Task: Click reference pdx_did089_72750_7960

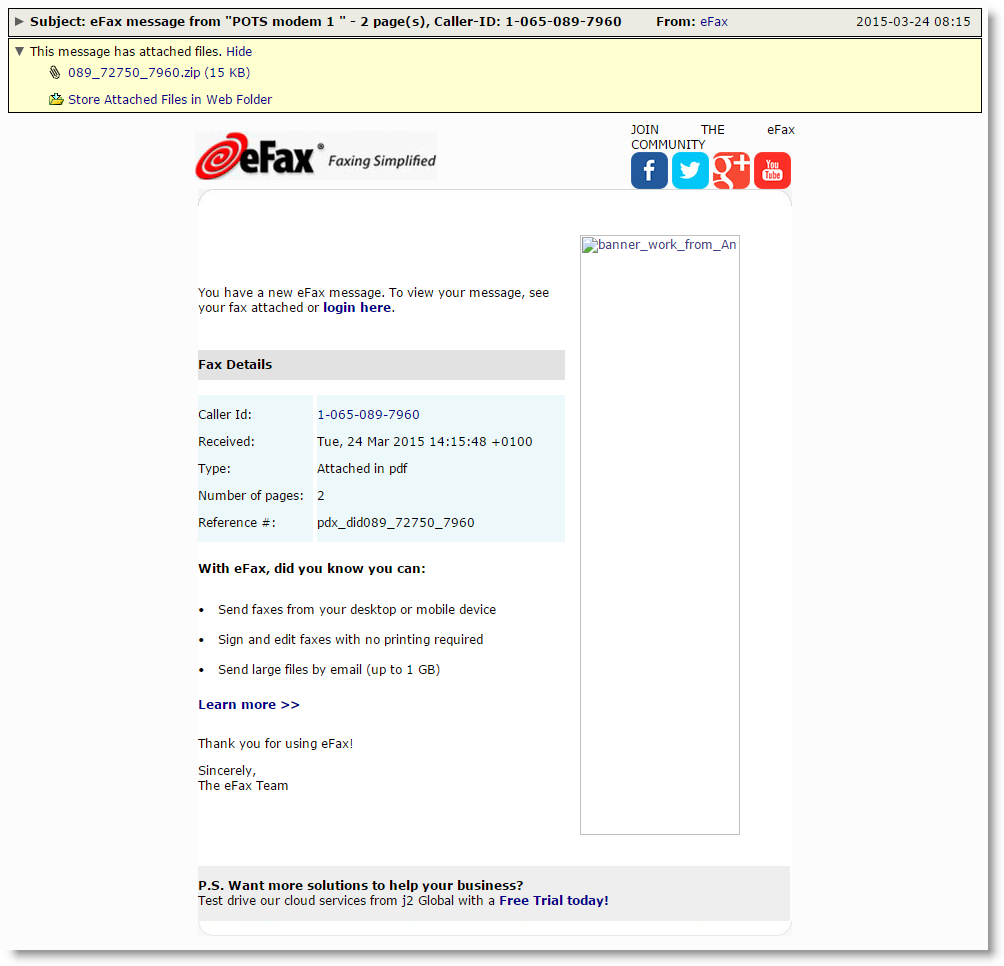Action: (x=396, y=522)
